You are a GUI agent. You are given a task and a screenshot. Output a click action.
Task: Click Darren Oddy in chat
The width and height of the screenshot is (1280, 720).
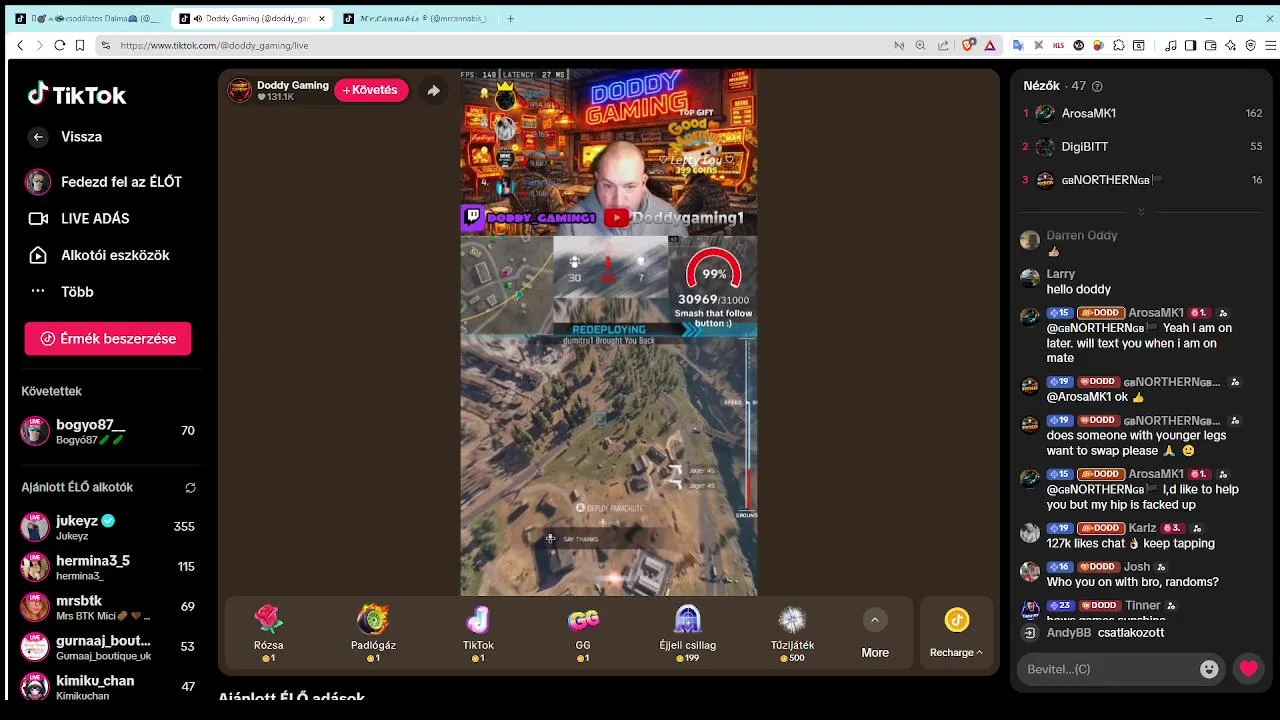(1081, 236)
